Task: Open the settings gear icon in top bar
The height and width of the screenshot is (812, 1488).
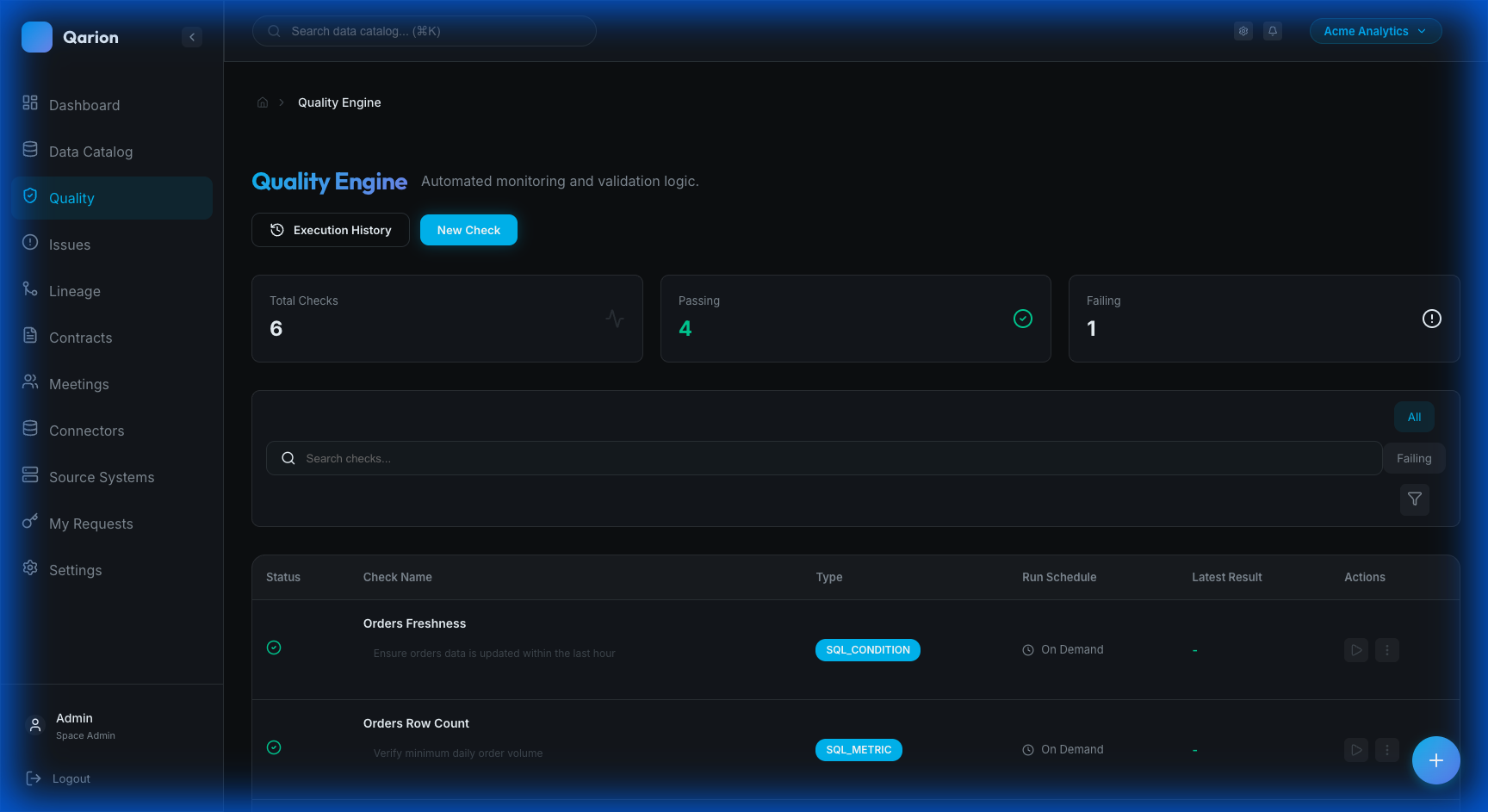Action: (1243, 31)
